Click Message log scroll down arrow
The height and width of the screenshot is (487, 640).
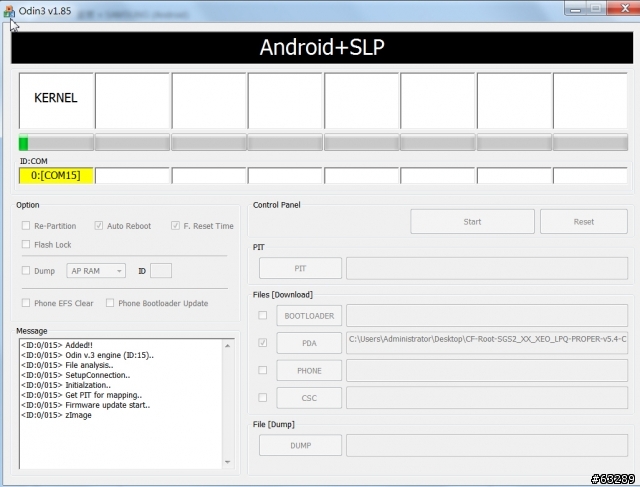coord(228,462)
